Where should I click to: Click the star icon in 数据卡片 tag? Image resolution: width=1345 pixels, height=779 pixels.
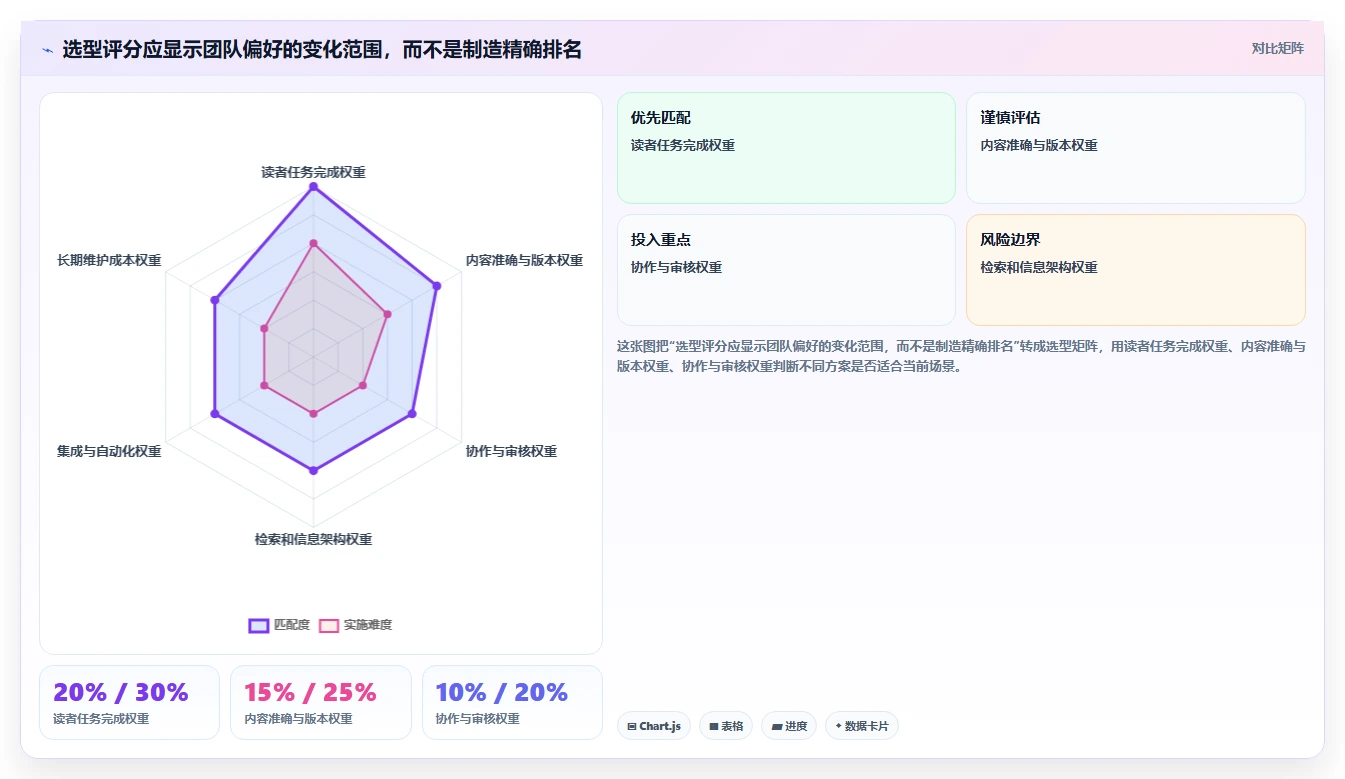pyautogui.click(x=838, y=726)
